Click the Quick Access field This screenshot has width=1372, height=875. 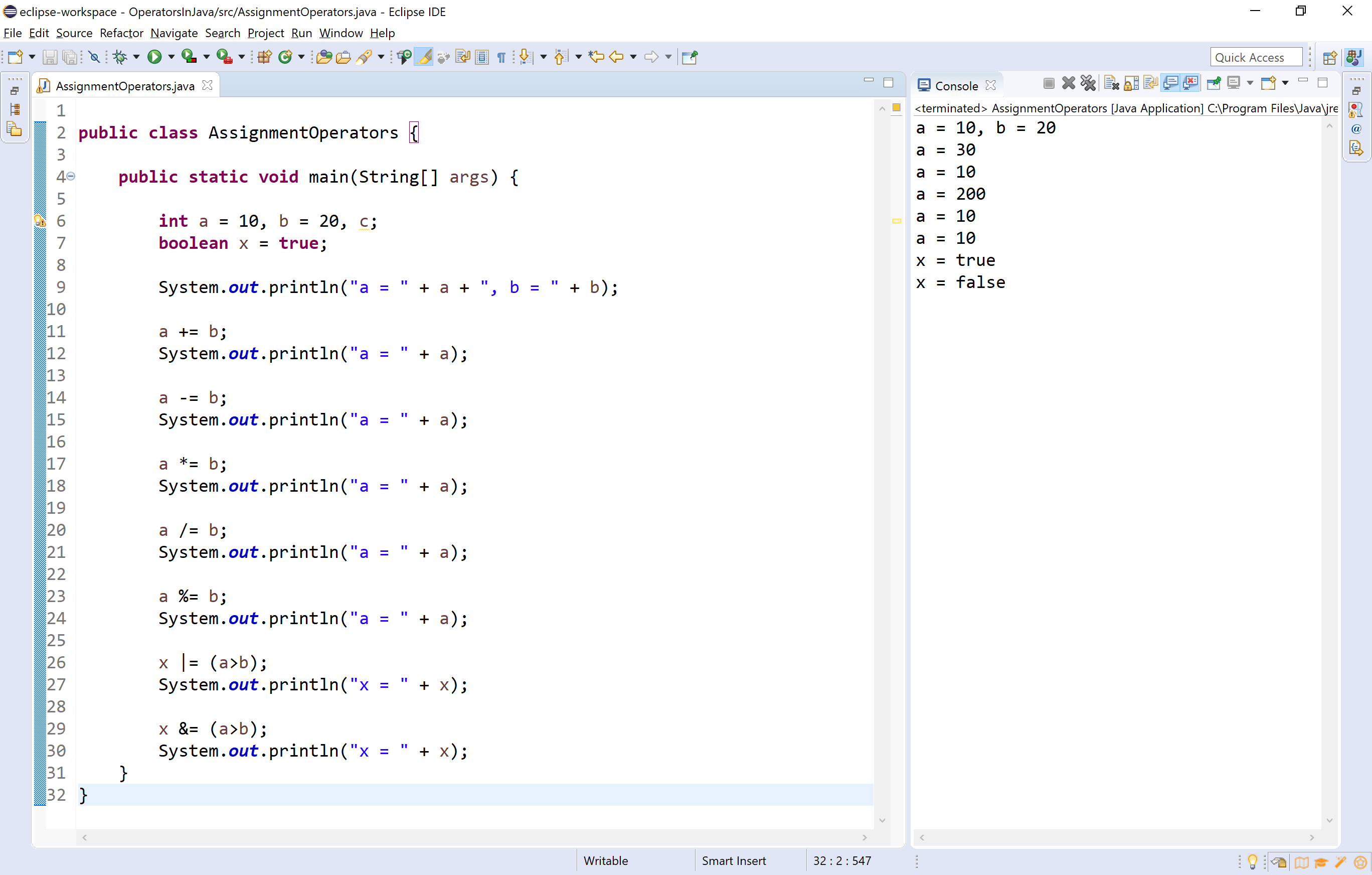click(1256, 56)
